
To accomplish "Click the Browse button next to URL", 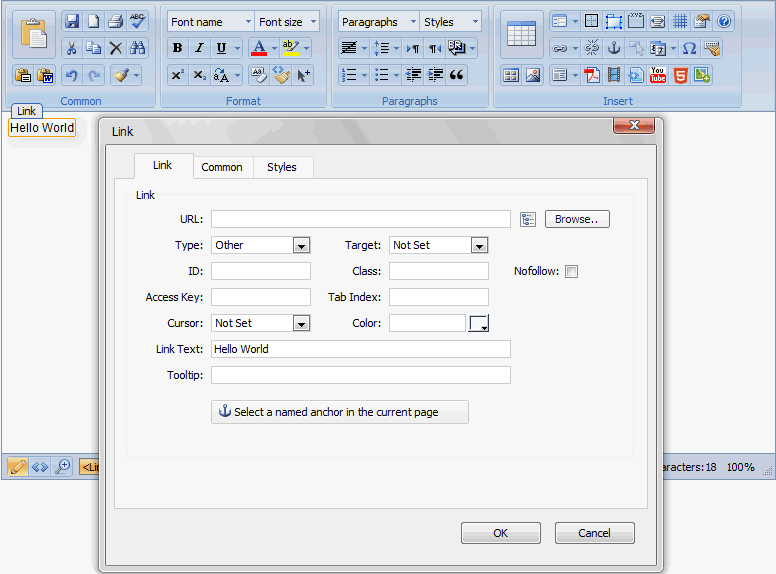I will (x=577, y=219).
